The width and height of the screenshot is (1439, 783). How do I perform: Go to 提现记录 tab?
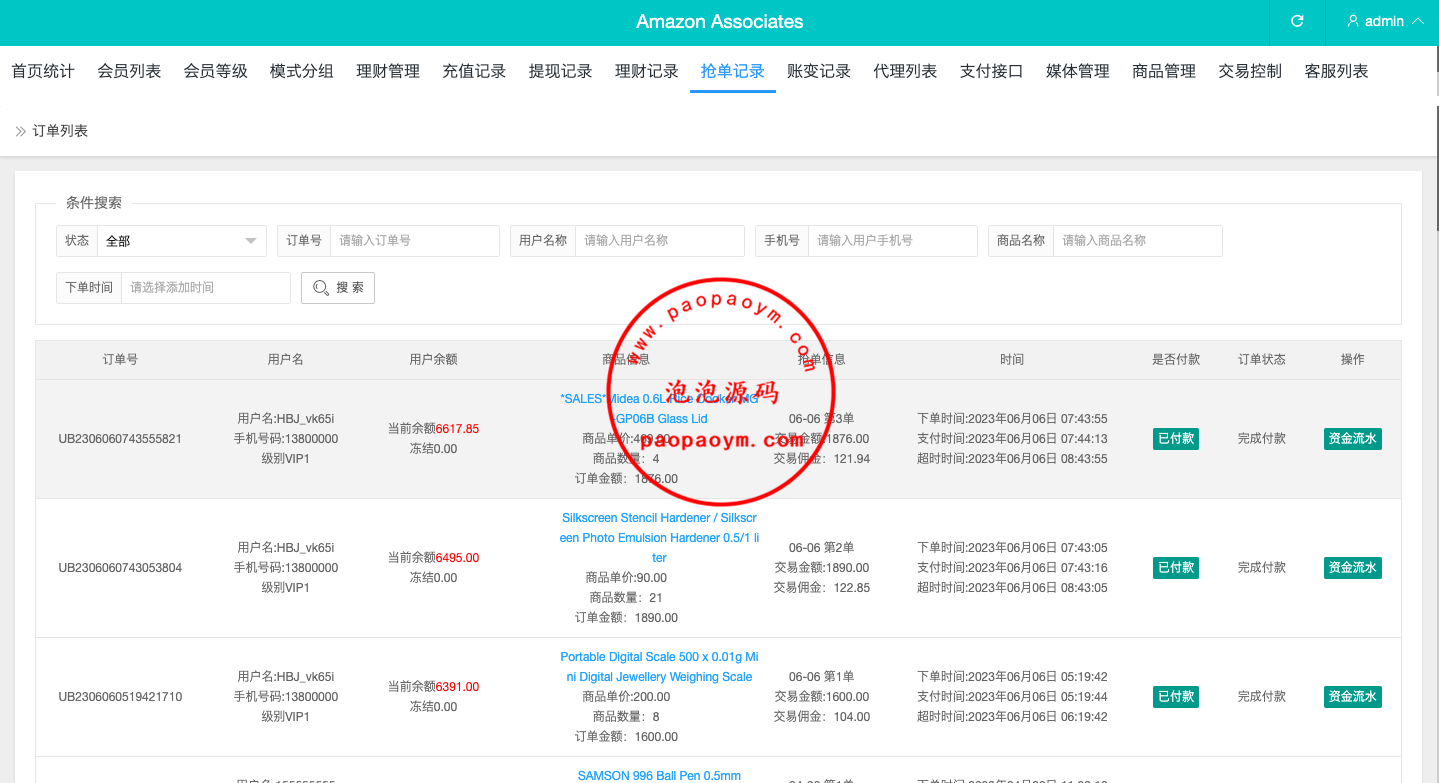(560, 71)
